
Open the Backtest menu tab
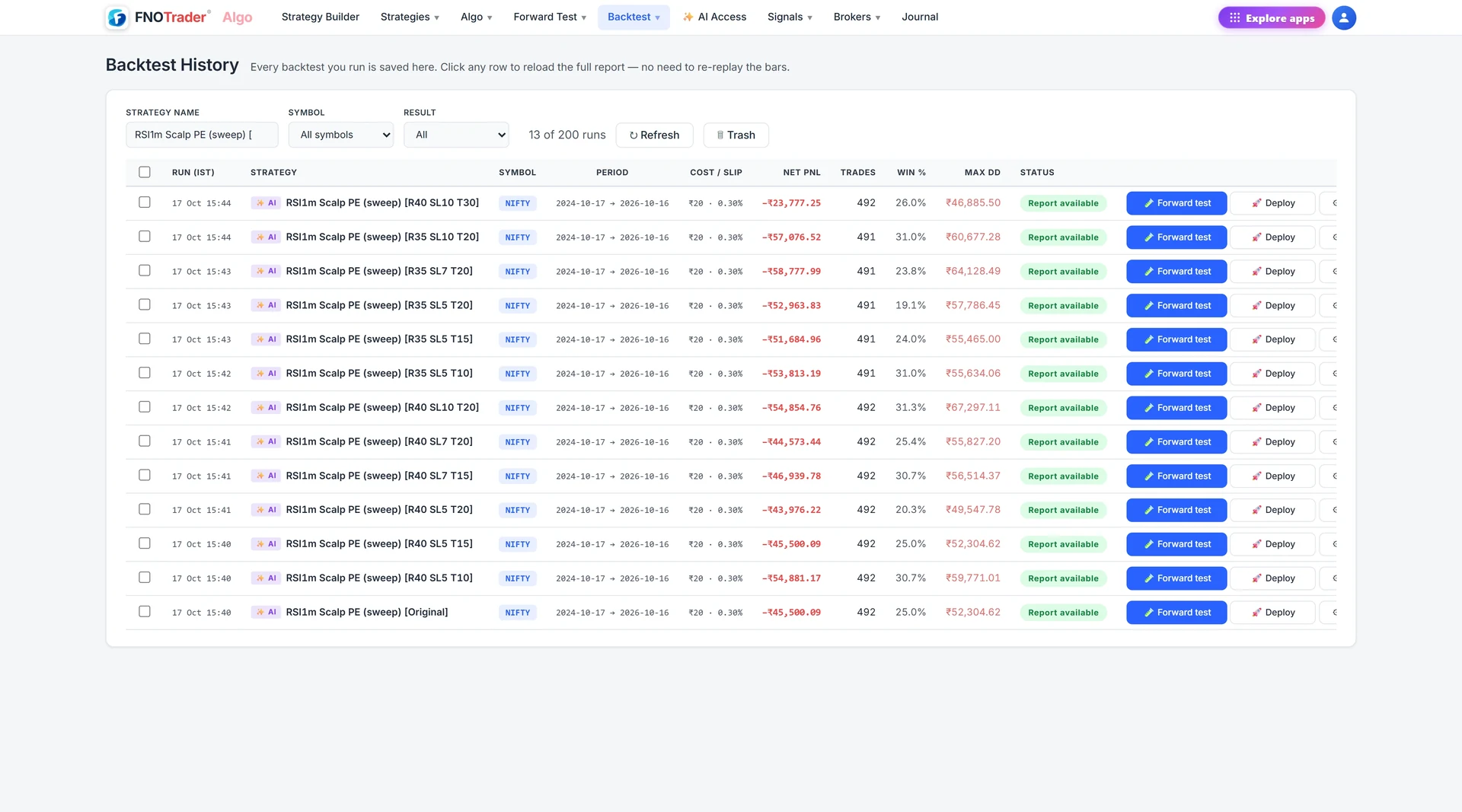634,17
